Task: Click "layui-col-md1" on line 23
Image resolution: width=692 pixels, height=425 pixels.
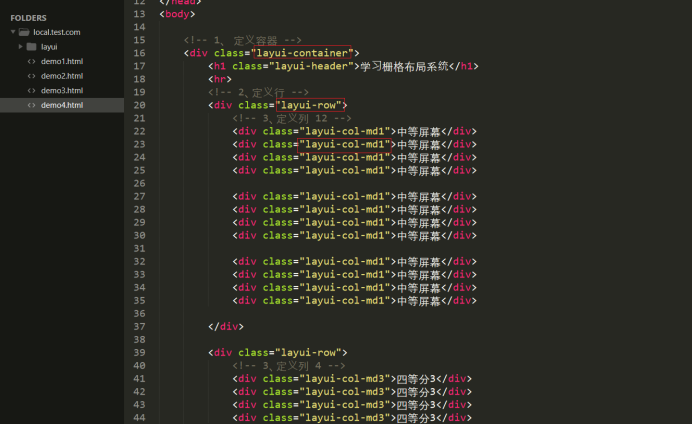Action: click(x=344, y=144)
